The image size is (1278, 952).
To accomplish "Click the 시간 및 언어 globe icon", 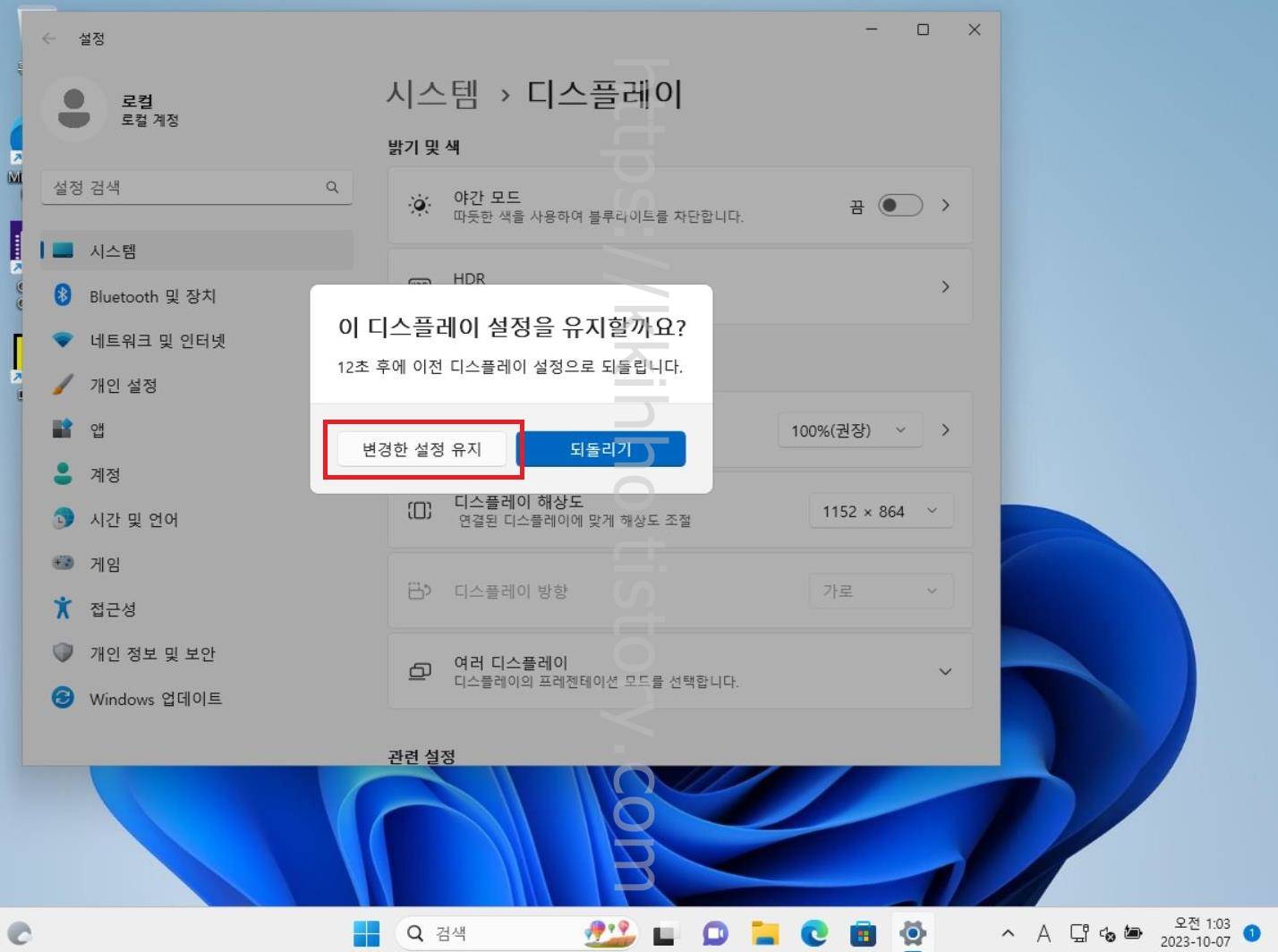I will click(63, 518).
